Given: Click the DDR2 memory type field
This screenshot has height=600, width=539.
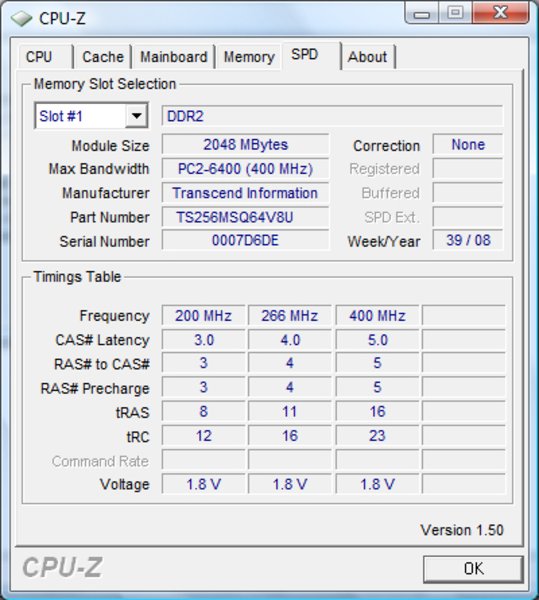Looking at the screenshot, I should coord(332,116).
